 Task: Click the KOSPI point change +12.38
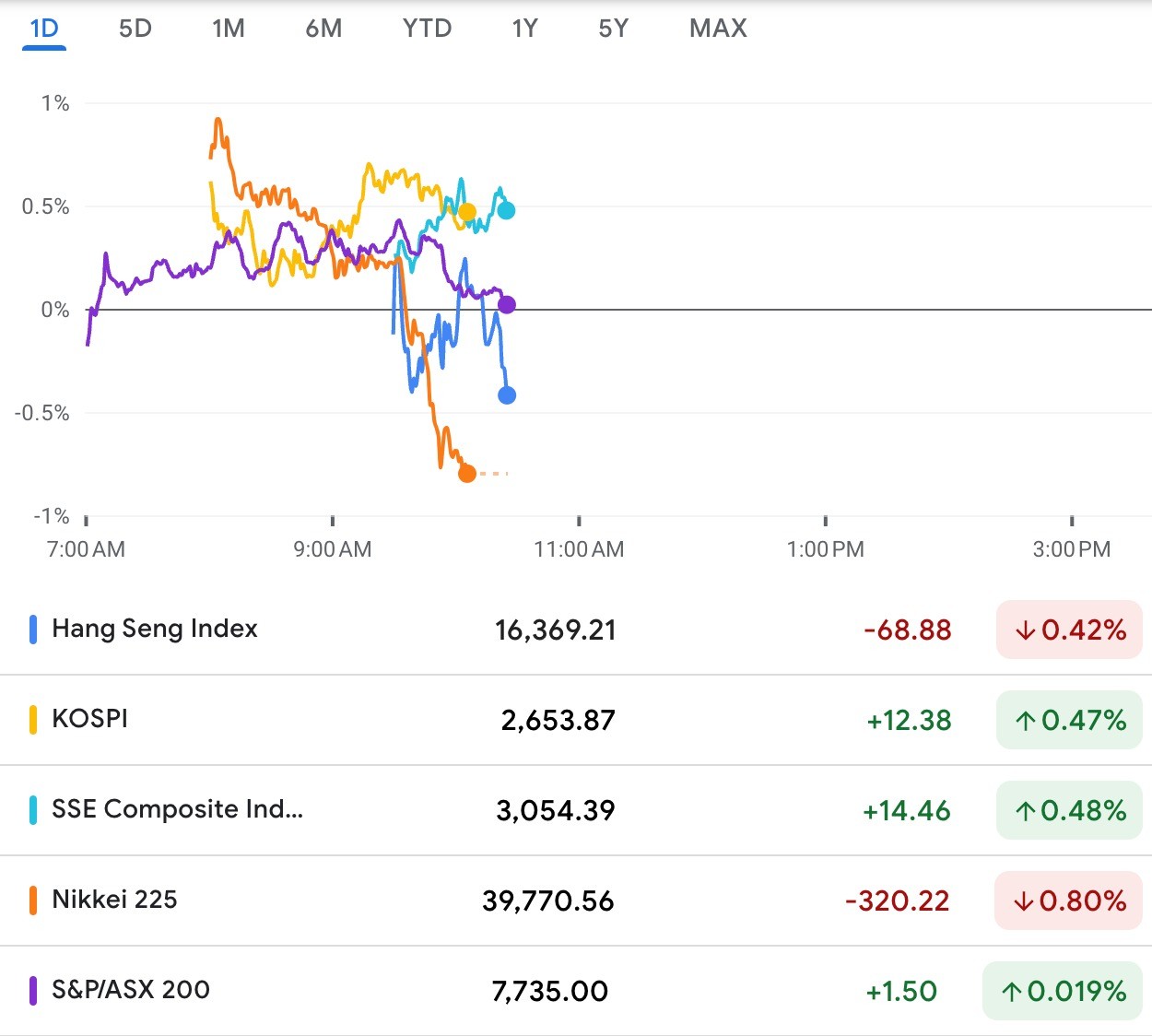point(909,720)
